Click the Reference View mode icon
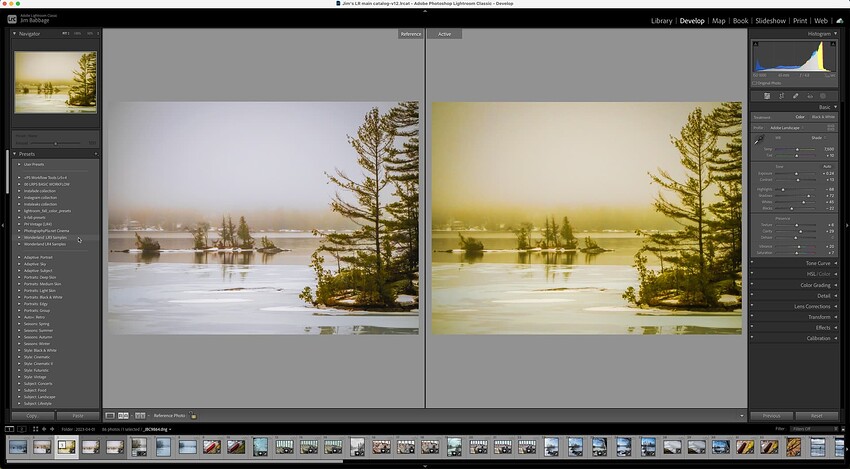 coord(123,415)
